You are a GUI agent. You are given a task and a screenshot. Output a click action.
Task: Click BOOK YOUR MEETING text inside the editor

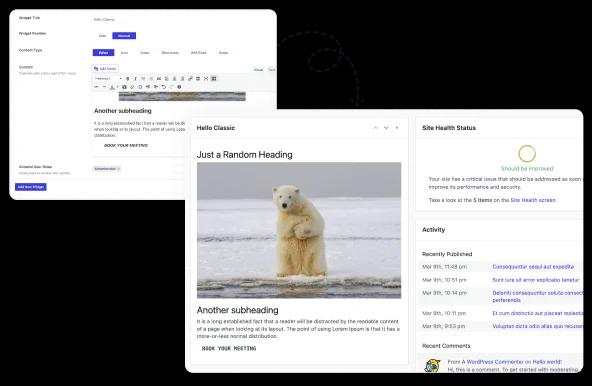(x=126, y=145)
